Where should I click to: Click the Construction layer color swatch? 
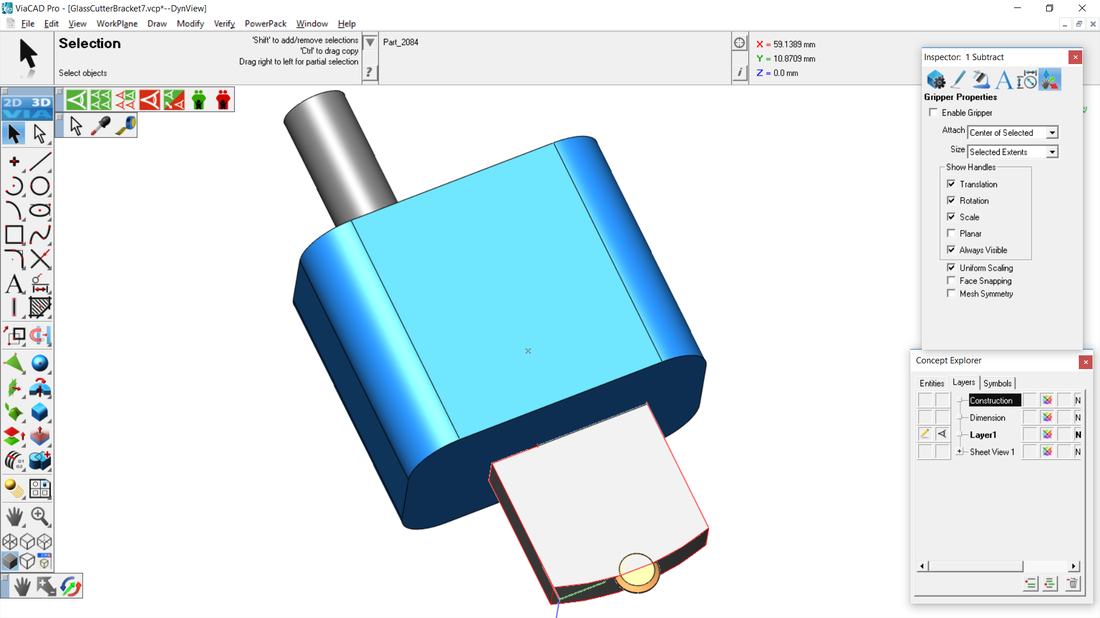coord(1047,401)
